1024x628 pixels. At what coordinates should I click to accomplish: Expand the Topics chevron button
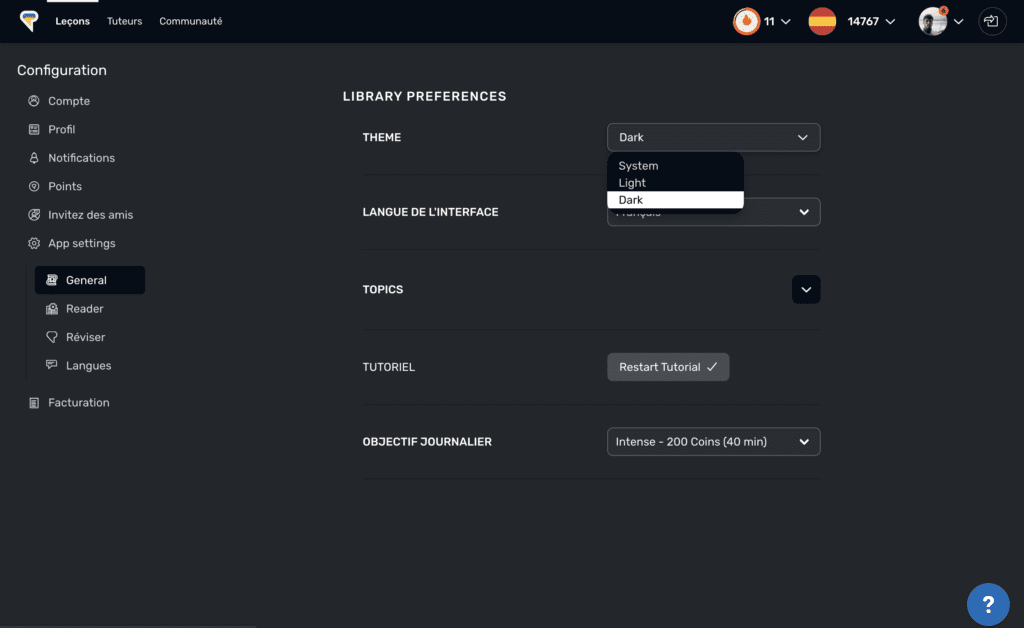(806, 290)
